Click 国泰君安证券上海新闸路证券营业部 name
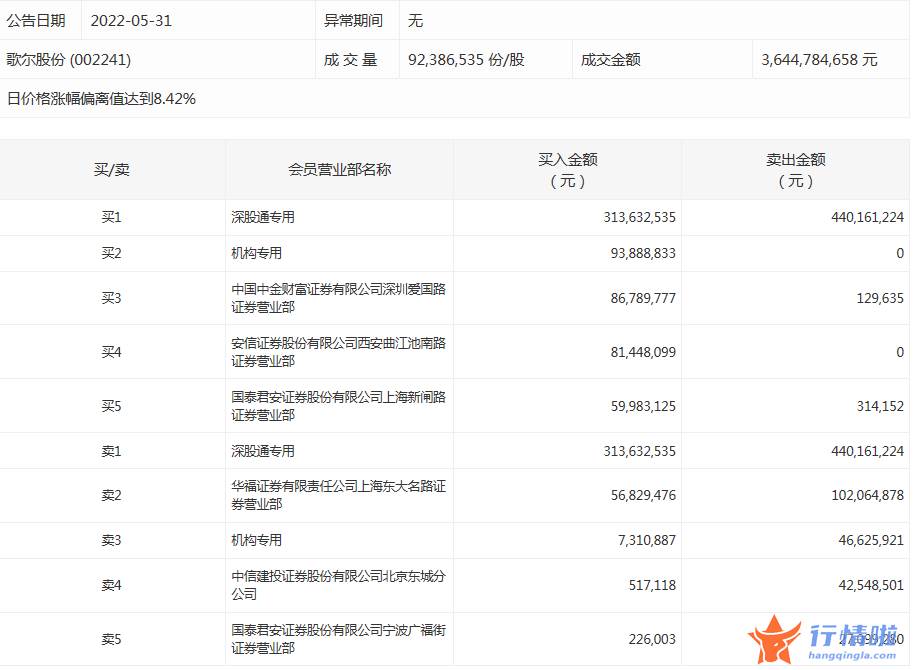This screenshot has width=913, height=670. pyautogui.click(x=338, y=406)
